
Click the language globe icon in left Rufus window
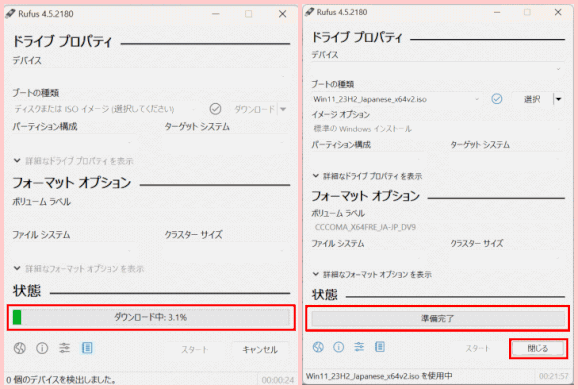click(x=20, y=348)
